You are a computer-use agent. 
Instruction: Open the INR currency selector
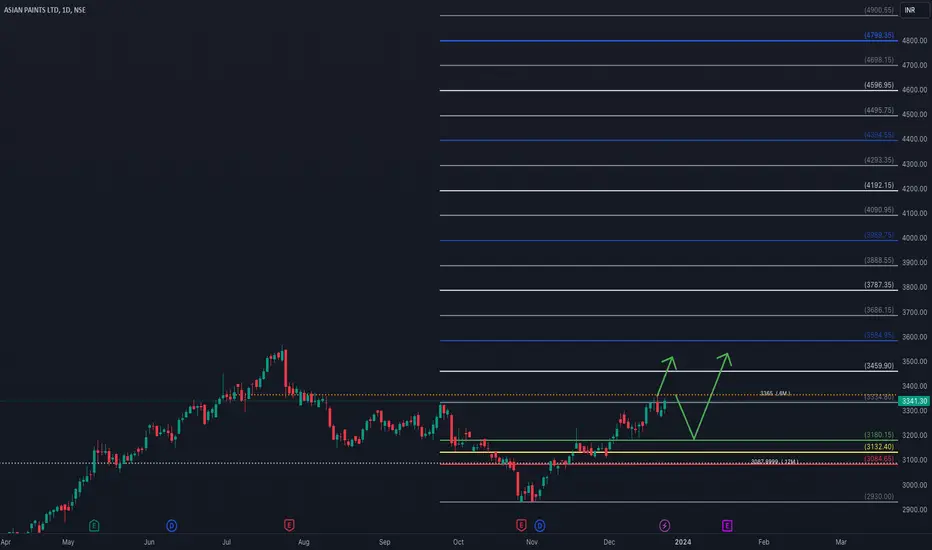click(914, 10)
